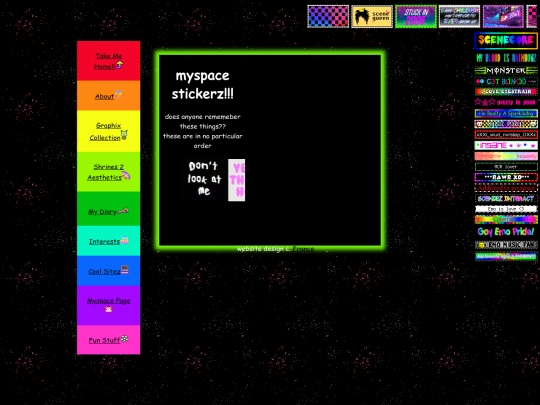
Task: Click the Emo is love blinkie
Action: 506,209
